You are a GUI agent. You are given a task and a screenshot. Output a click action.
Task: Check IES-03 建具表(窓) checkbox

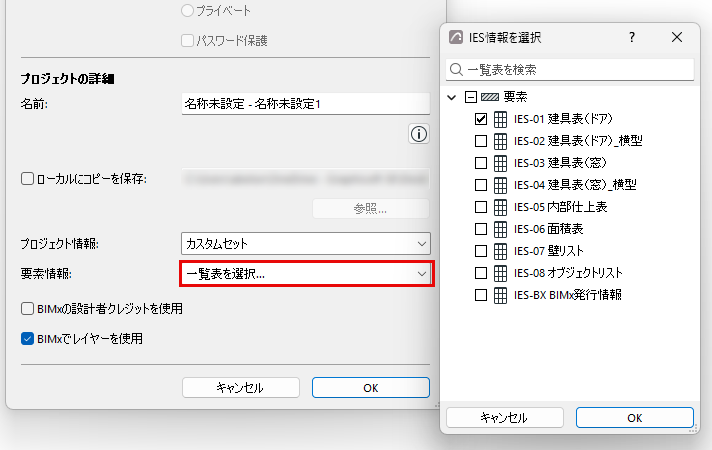click(480, 163)
